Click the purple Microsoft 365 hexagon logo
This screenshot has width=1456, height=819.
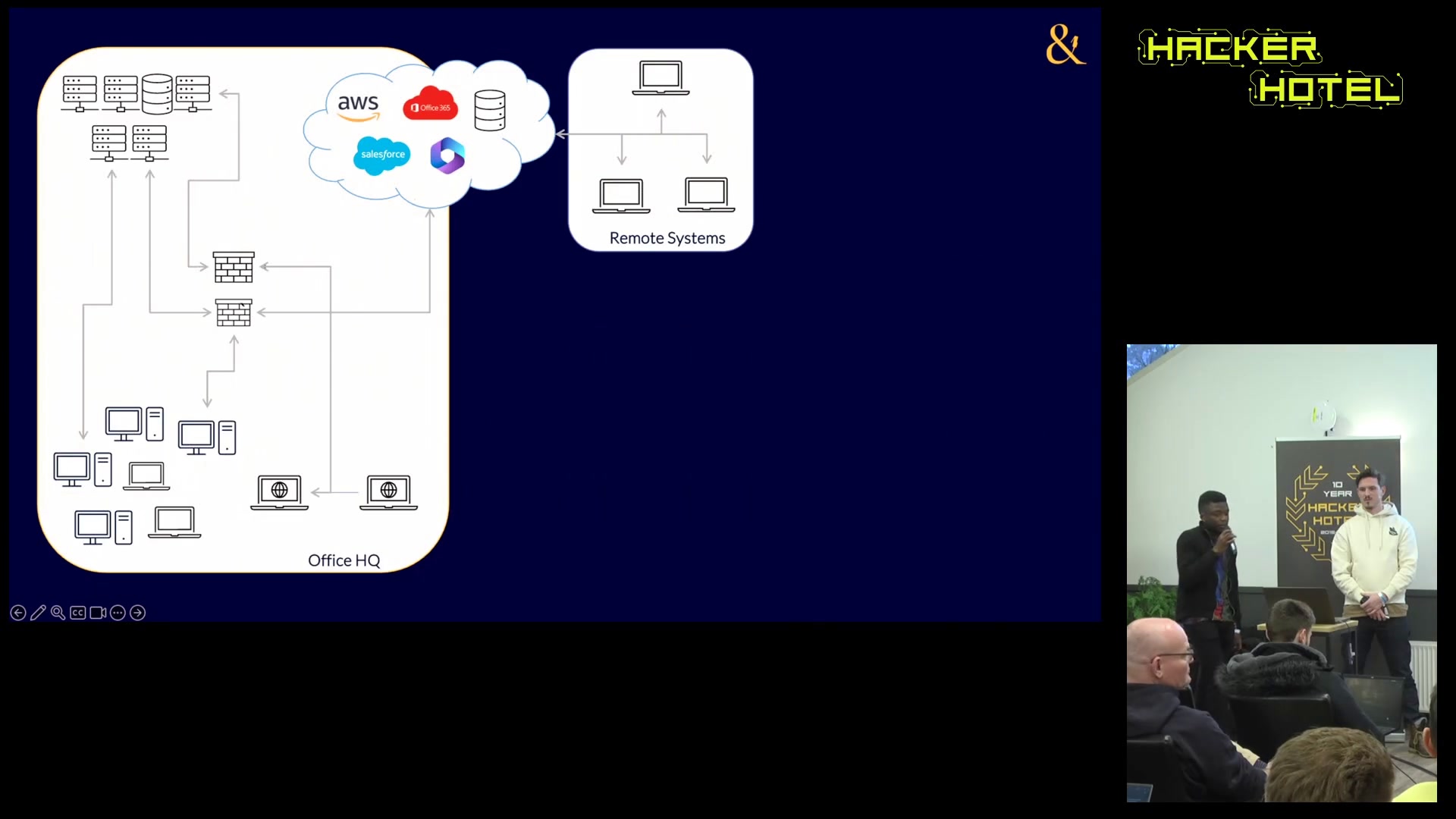tap(447, 156)
